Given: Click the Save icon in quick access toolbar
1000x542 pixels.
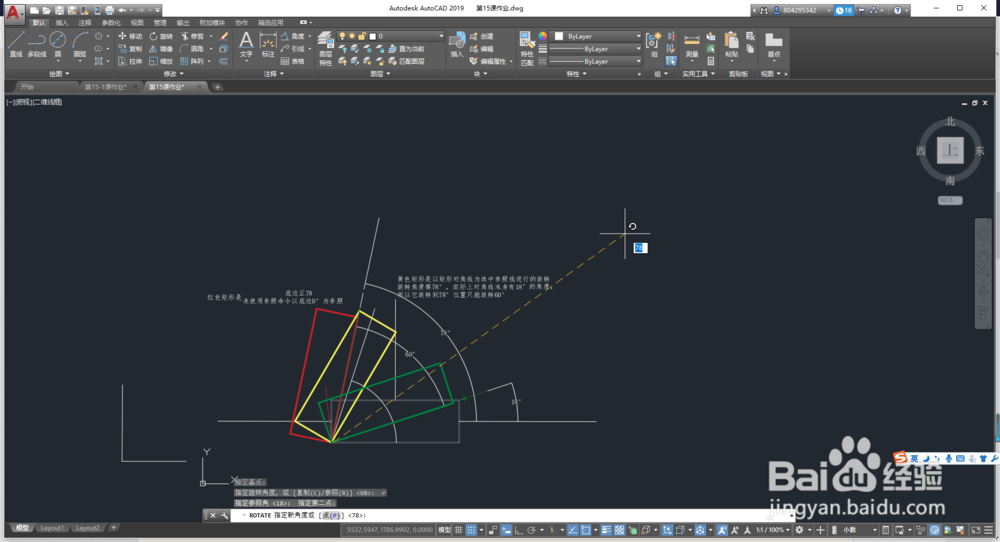Looking at the screenshot, I should point(59,10).
